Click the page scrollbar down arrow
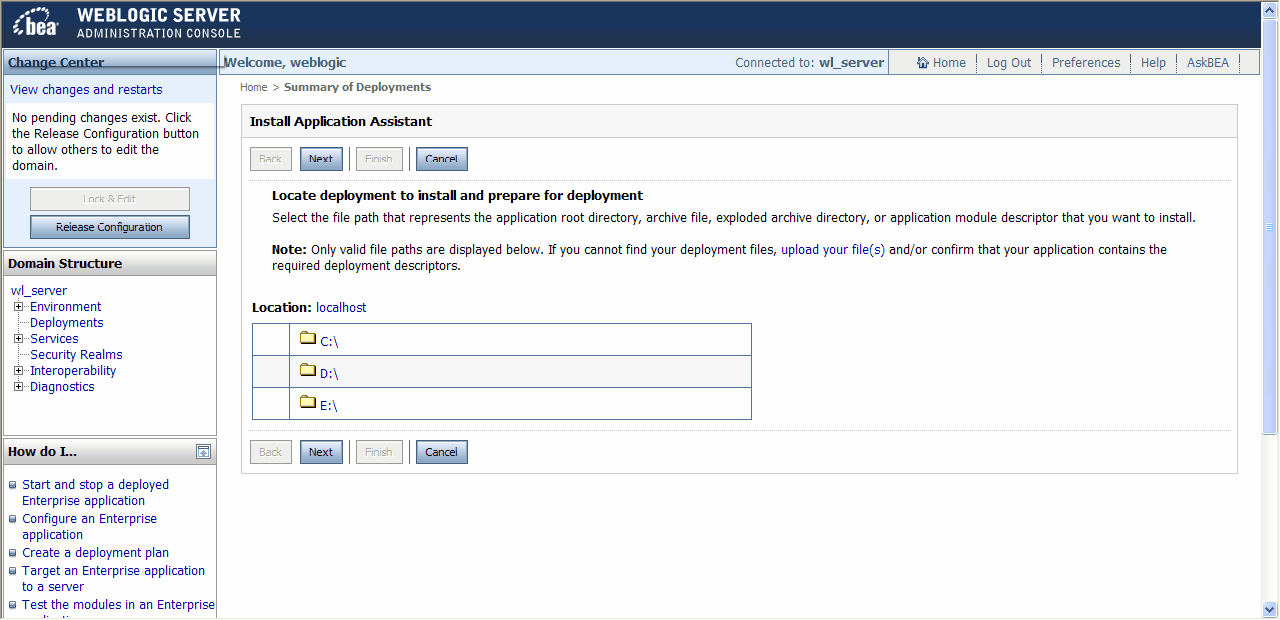 click(1270, 609)
